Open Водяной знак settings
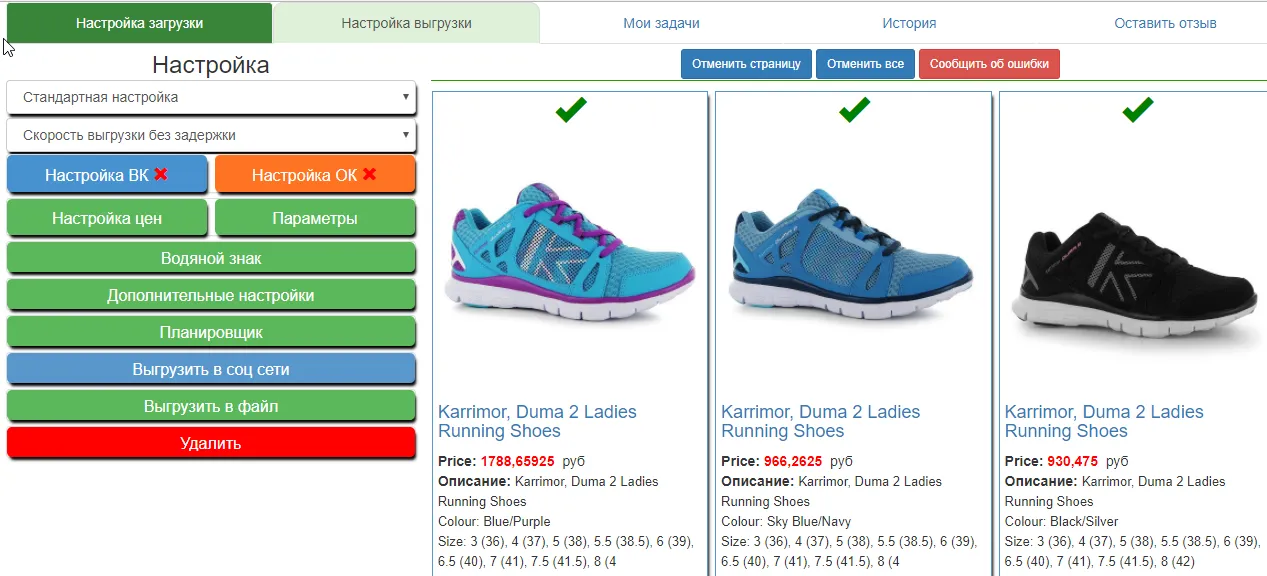1267x576 pixels. [x=211, y=258]
